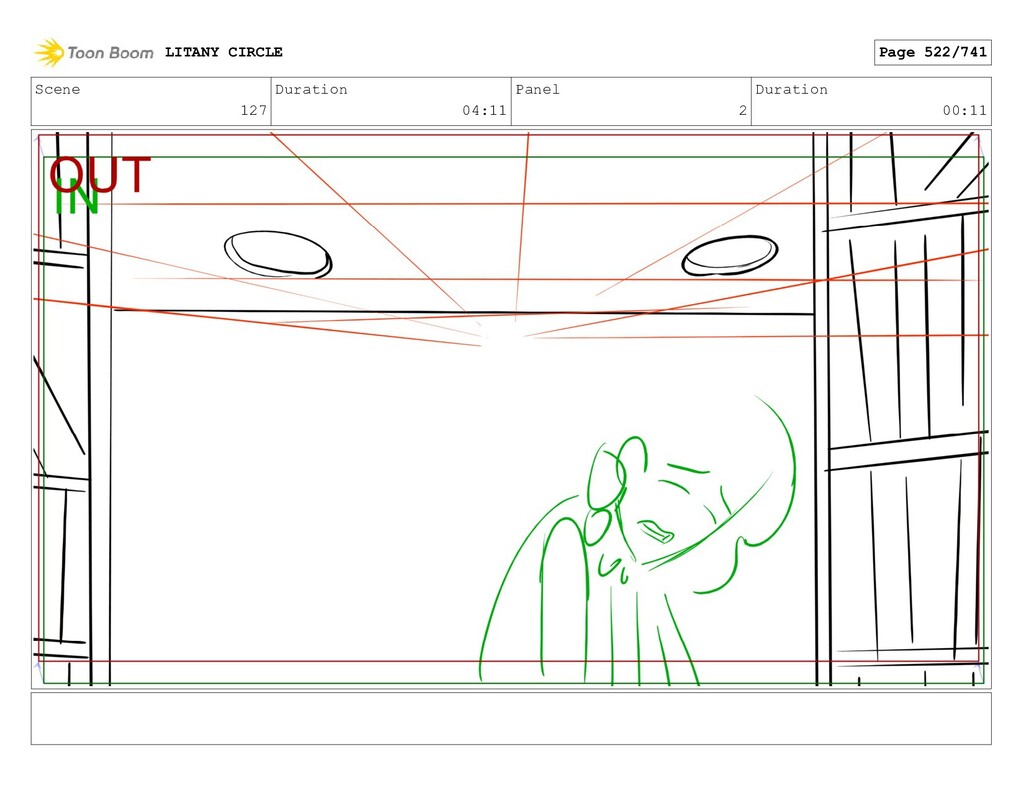Image resolution: width=1024 pixels, height=791 pixels.
Task: Select the LITANY CIRCLE project title
Action: (x=223, y=52)
